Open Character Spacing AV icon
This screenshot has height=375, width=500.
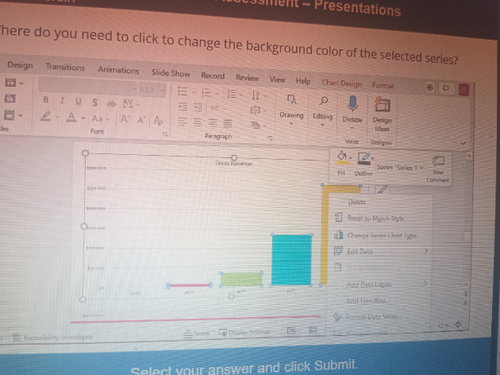point(128,103)
